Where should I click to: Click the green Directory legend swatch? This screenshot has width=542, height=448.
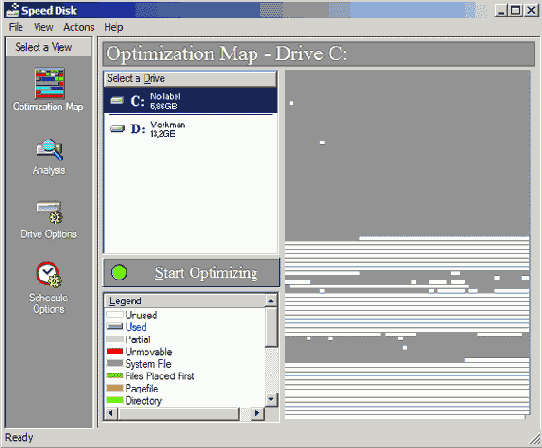(115, 400)
